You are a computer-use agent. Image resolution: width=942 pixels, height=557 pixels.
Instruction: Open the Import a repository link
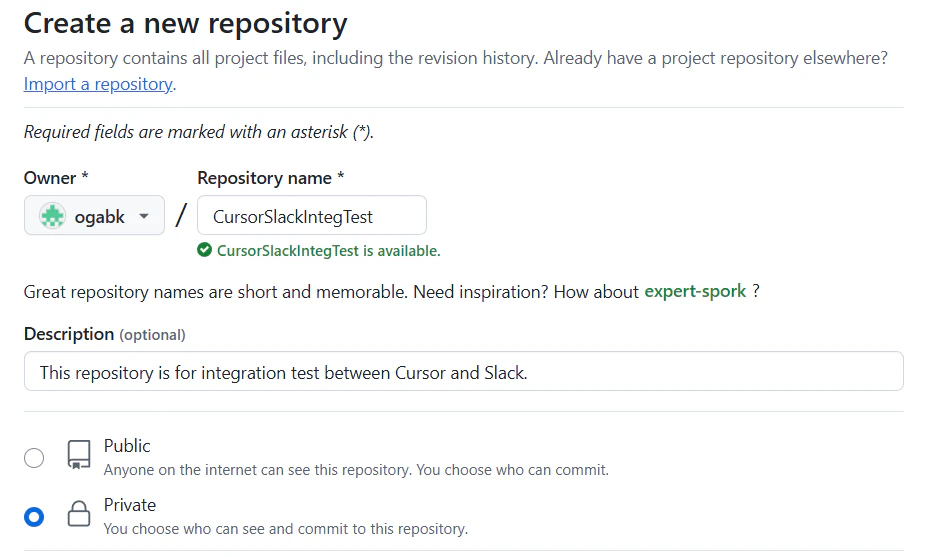pos(98,84)
